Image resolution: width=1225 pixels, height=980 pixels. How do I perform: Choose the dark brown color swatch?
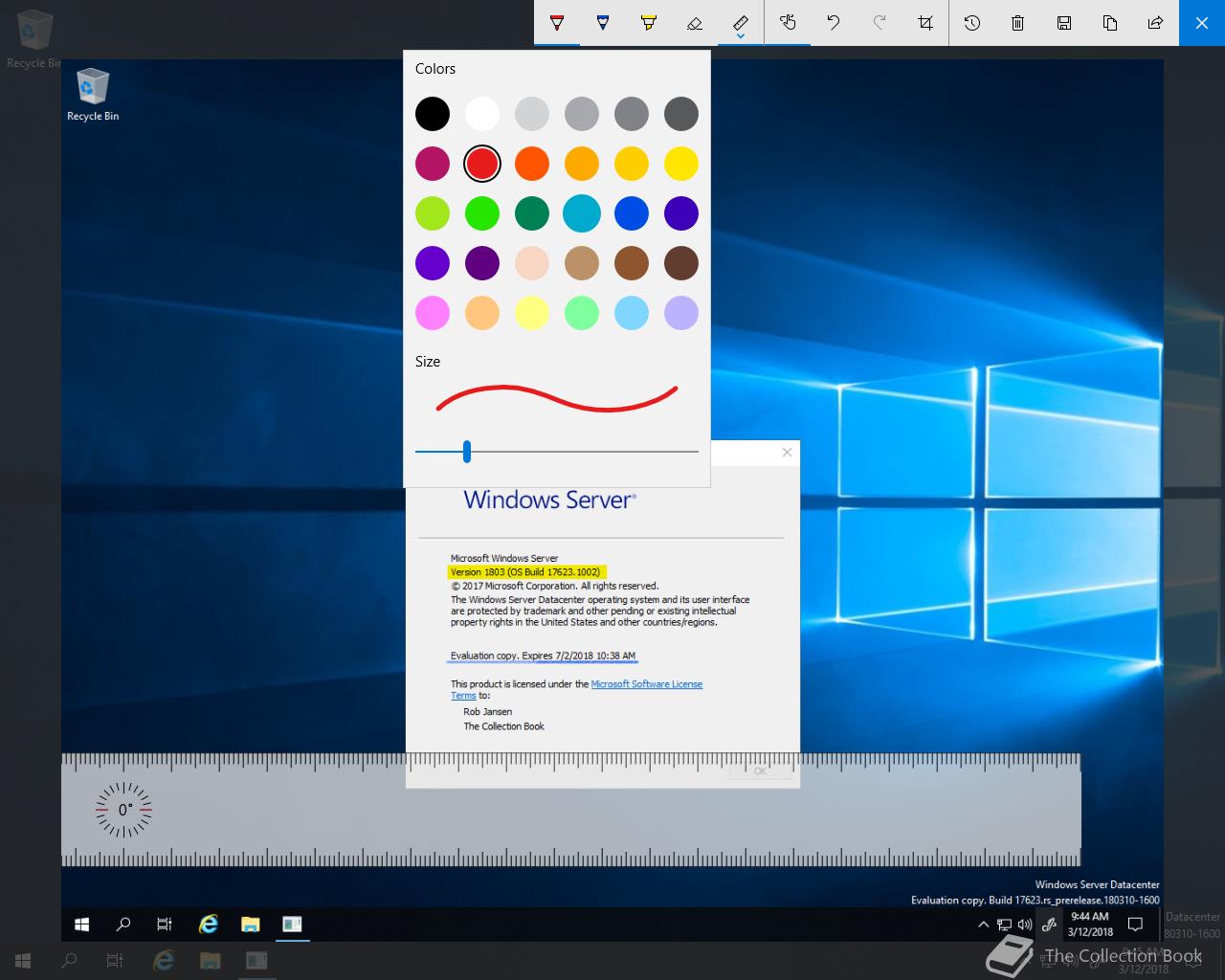[x=681, y=263]
